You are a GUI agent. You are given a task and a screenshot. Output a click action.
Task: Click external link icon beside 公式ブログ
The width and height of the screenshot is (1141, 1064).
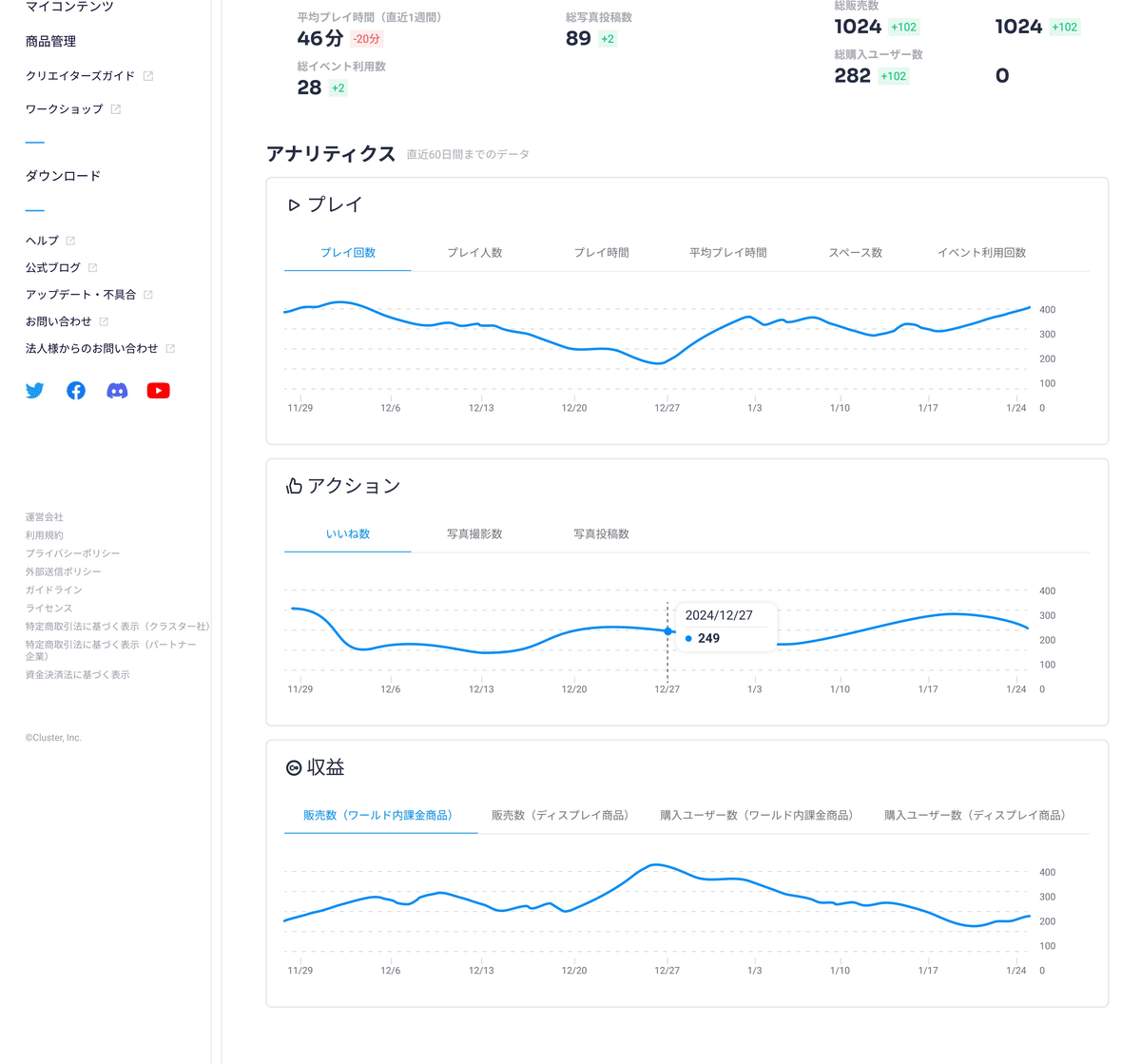click(93, 268)
